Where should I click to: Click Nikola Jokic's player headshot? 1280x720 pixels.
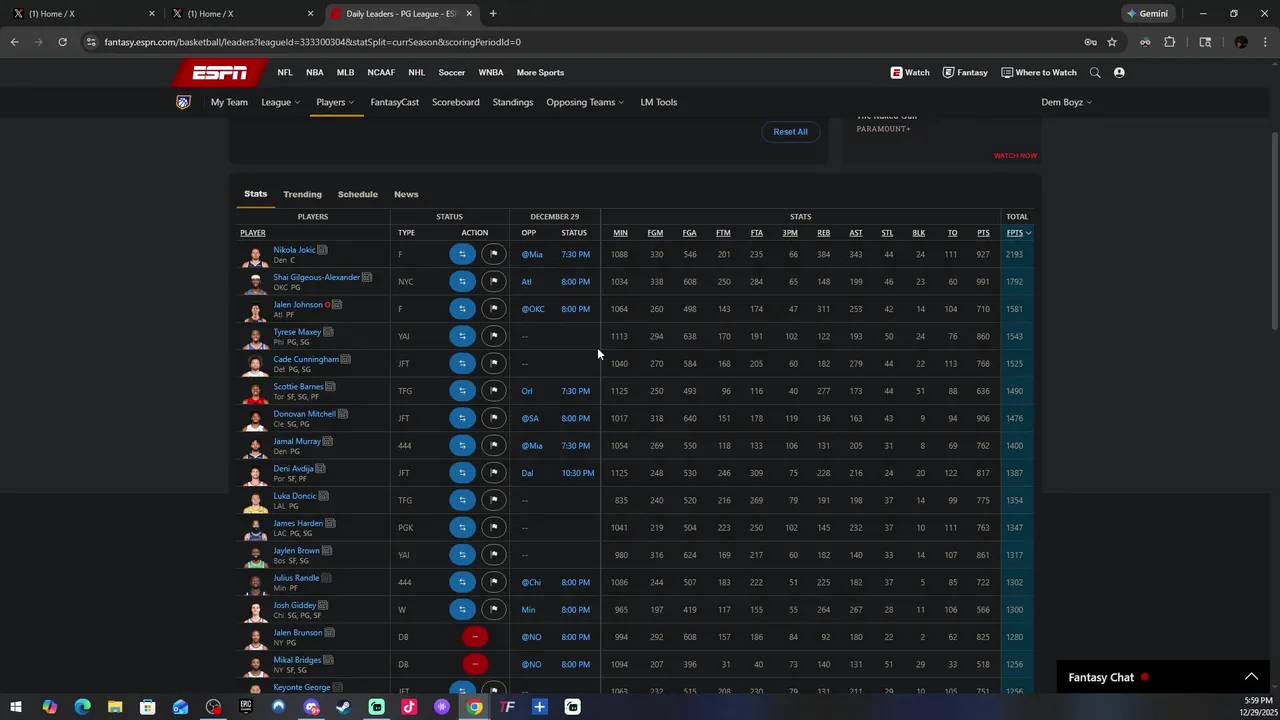(255, 256)
